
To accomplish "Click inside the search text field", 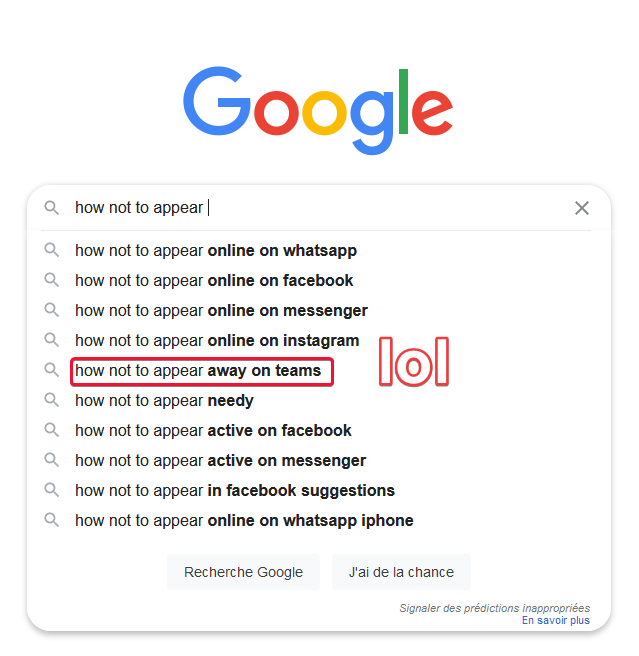I will tap(318, 208).
